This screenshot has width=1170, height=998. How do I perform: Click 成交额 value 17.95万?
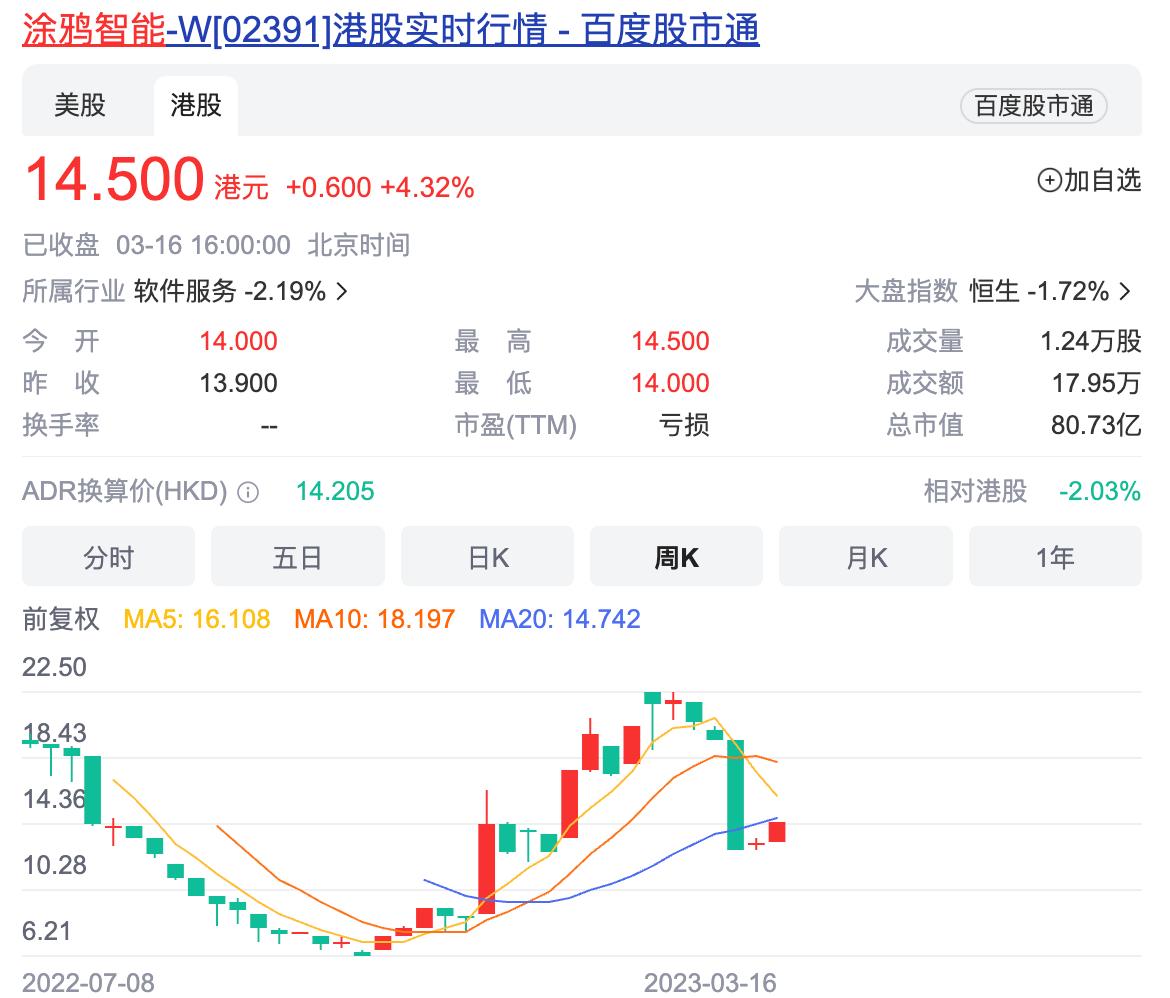pos(1096,383)
